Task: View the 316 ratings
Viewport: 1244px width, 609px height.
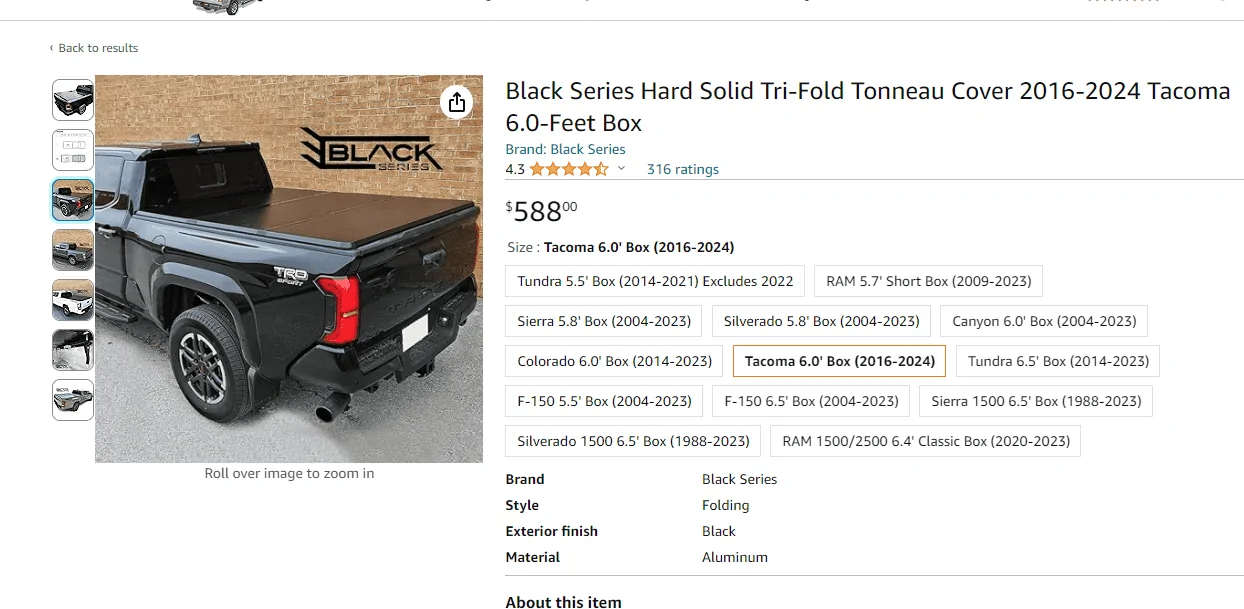Action: point(682,169)
